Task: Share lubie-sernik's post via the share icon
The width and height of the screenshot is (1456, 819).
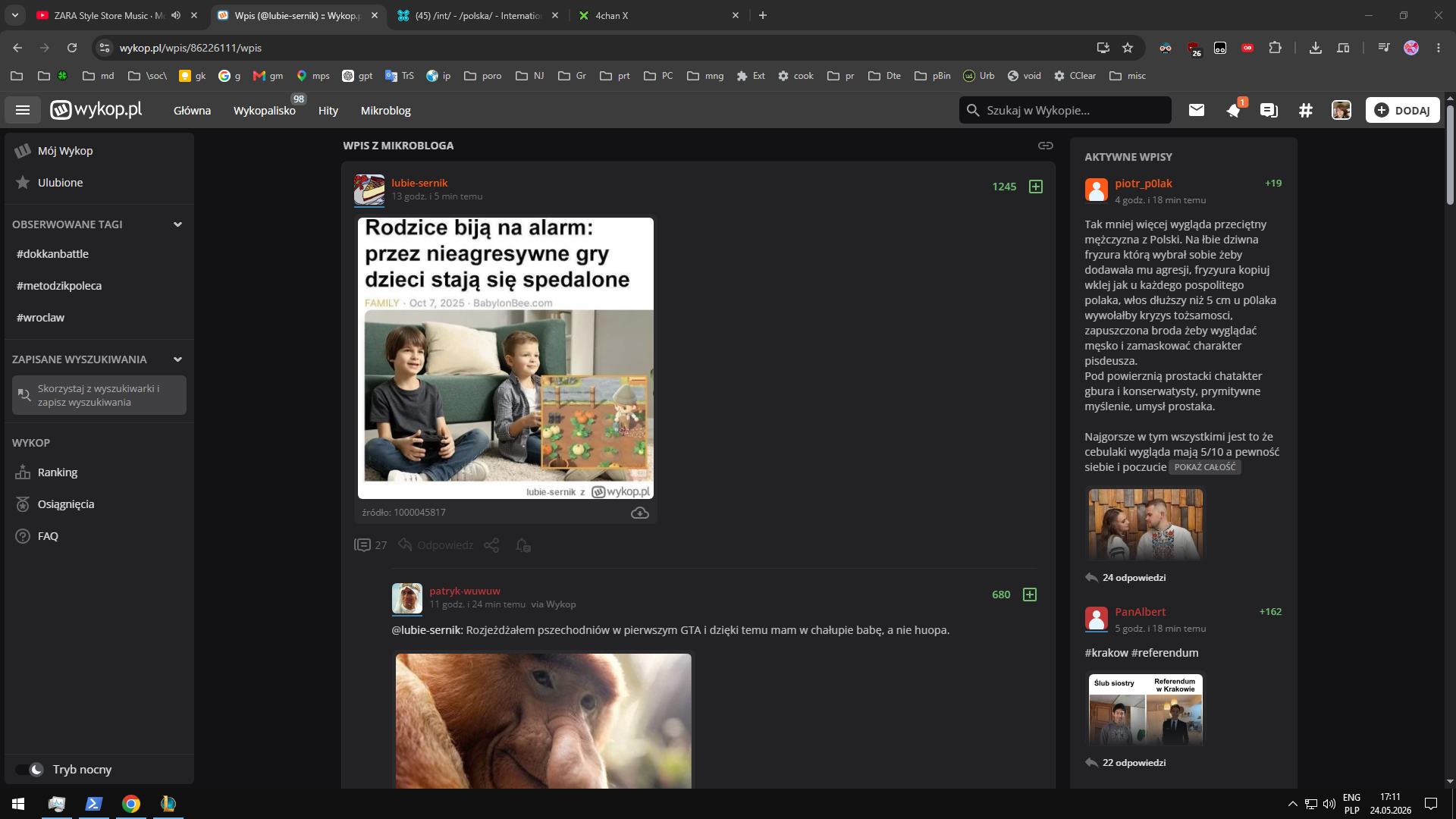Action: pos(491,545)
